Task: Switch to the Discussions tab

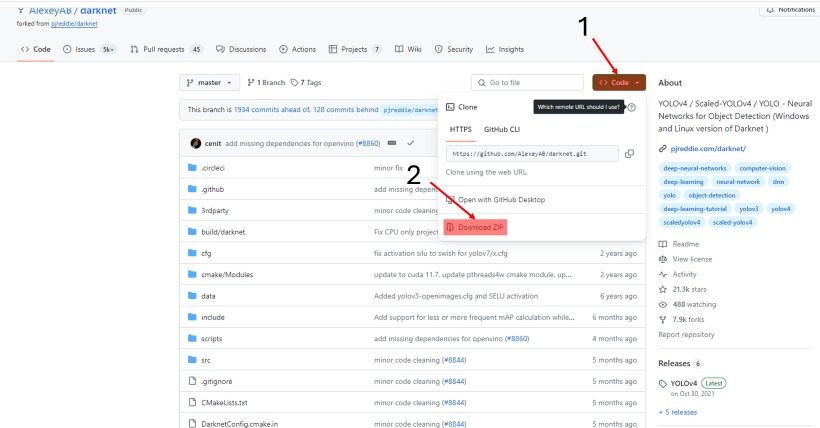Action: click(x=241, y=49)
